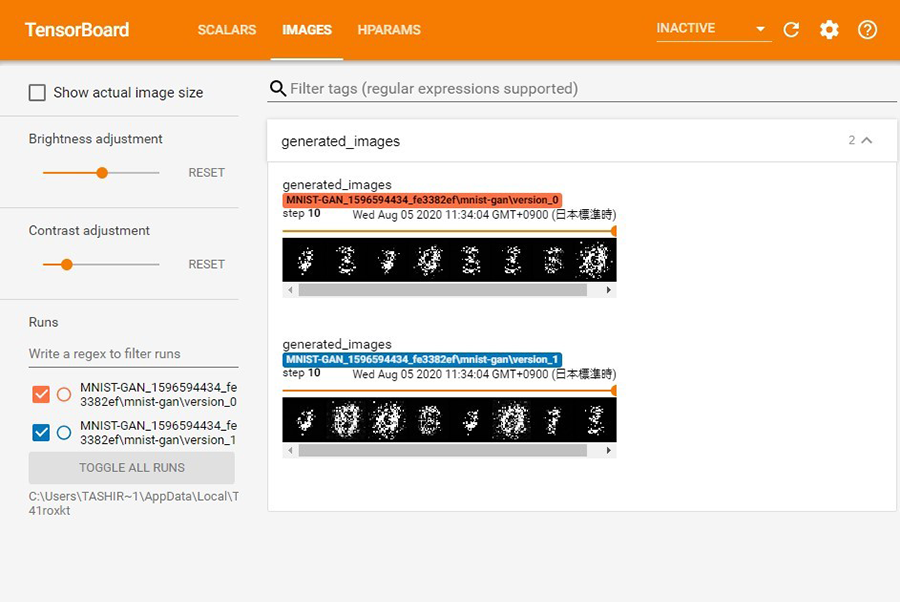Click the Brightness adjustment label

(95, 139)
